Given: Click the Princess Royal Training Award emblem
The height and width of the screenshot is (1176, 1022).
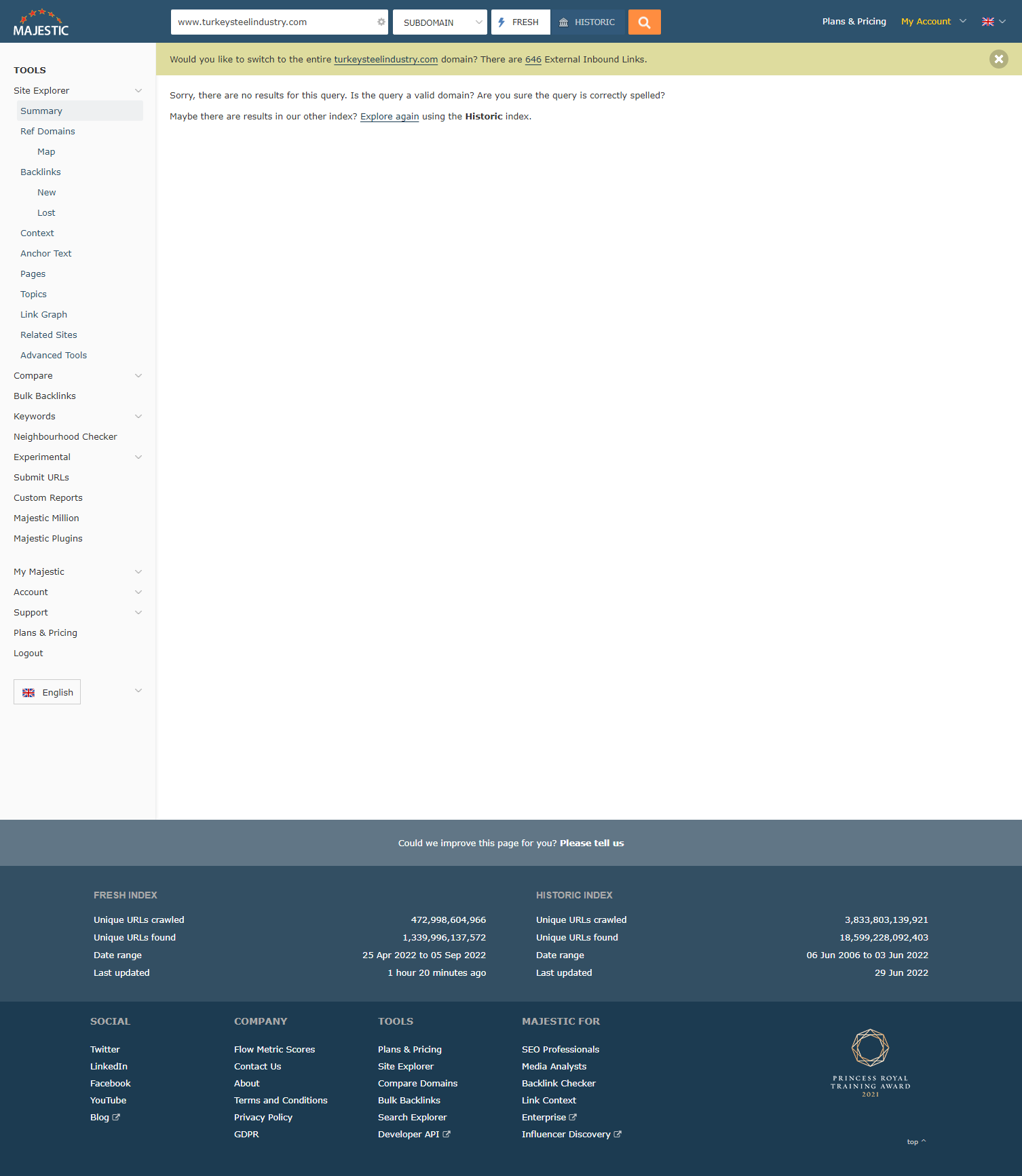Looking at the screenshot, I should (x=871, y=1063).
